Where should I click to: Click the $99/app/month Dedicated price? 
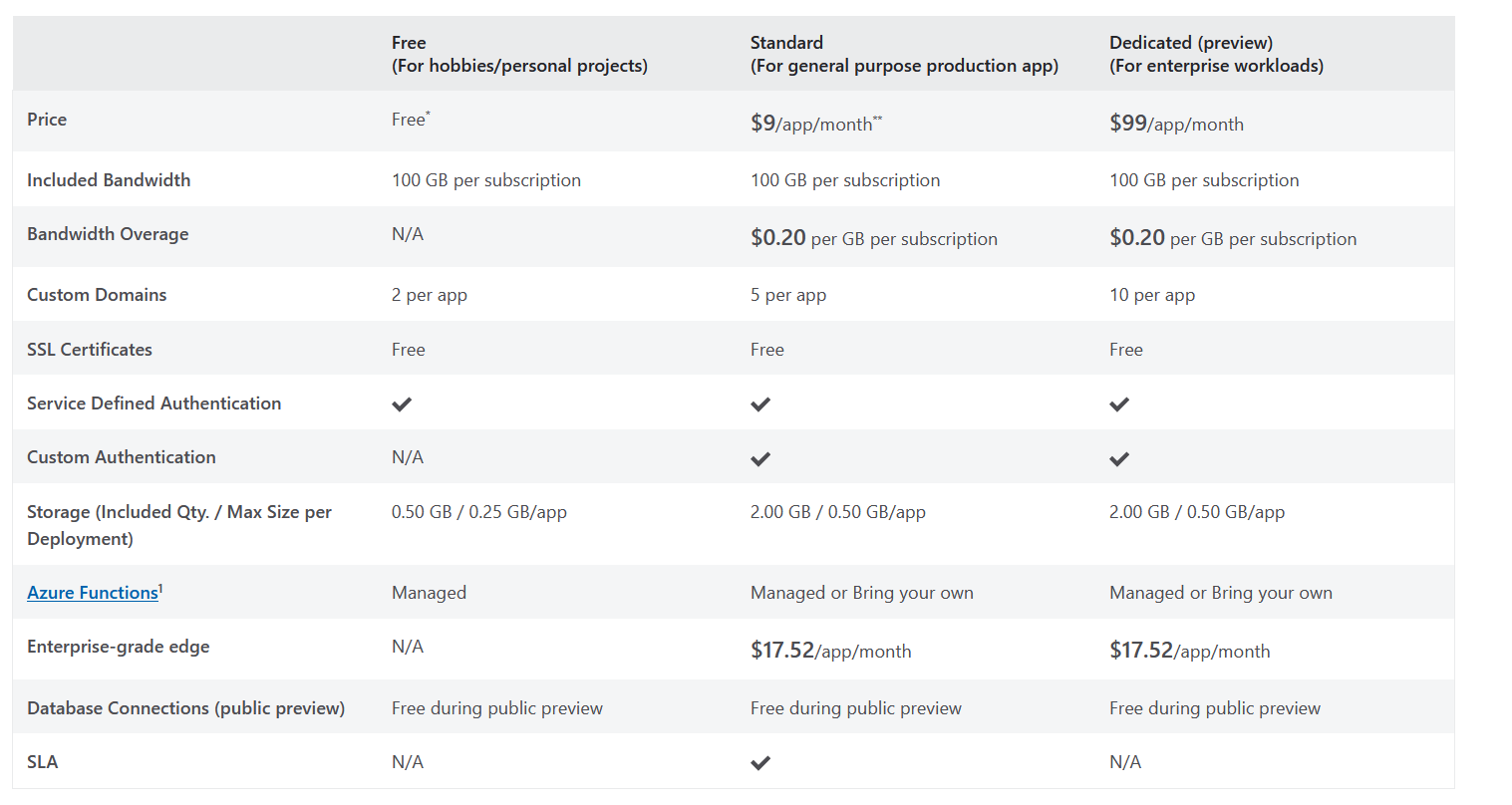[x=1176, y=124]
